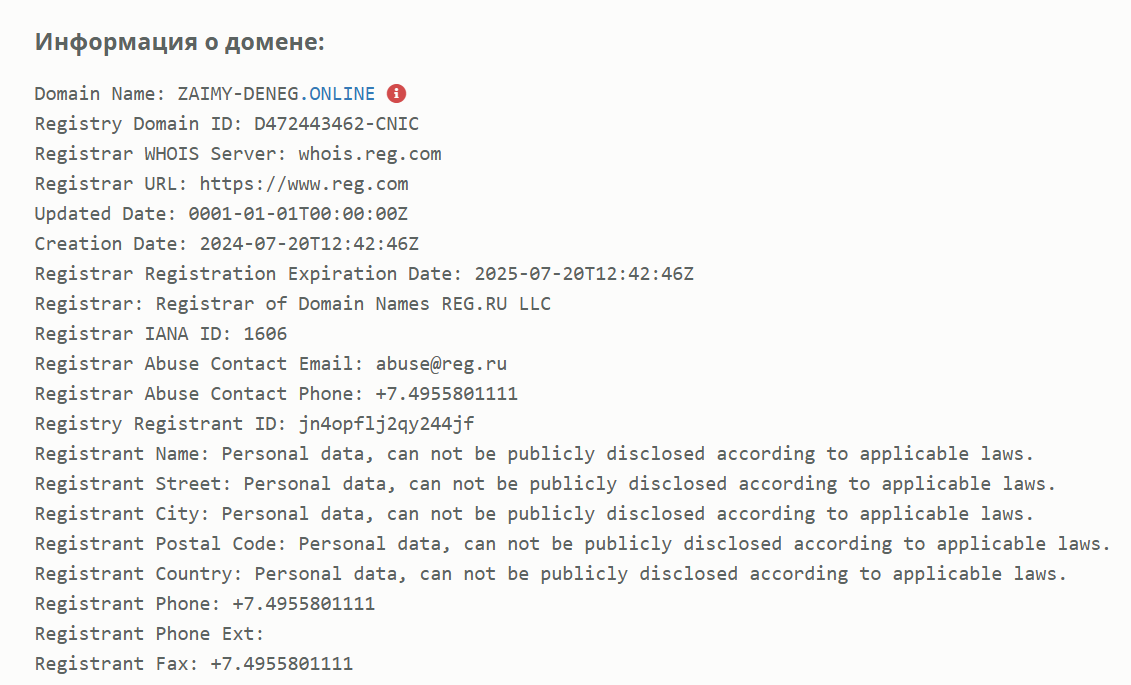1131x685 pixels.
Task: Click the Информация о домене heading
Action: (x=180, y=41)
